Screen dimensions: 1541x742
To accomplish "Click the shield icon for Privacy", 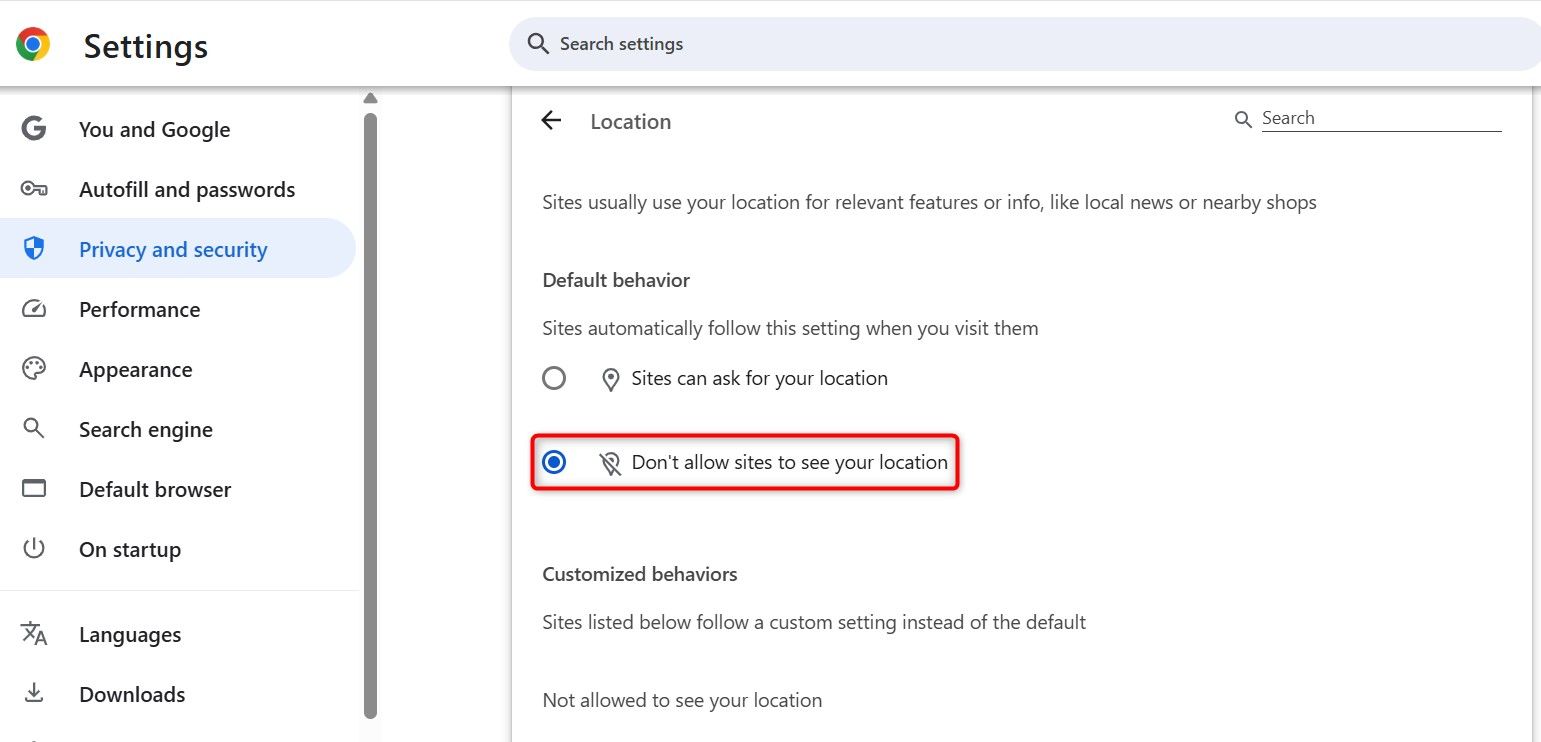I will click(34, 249).
